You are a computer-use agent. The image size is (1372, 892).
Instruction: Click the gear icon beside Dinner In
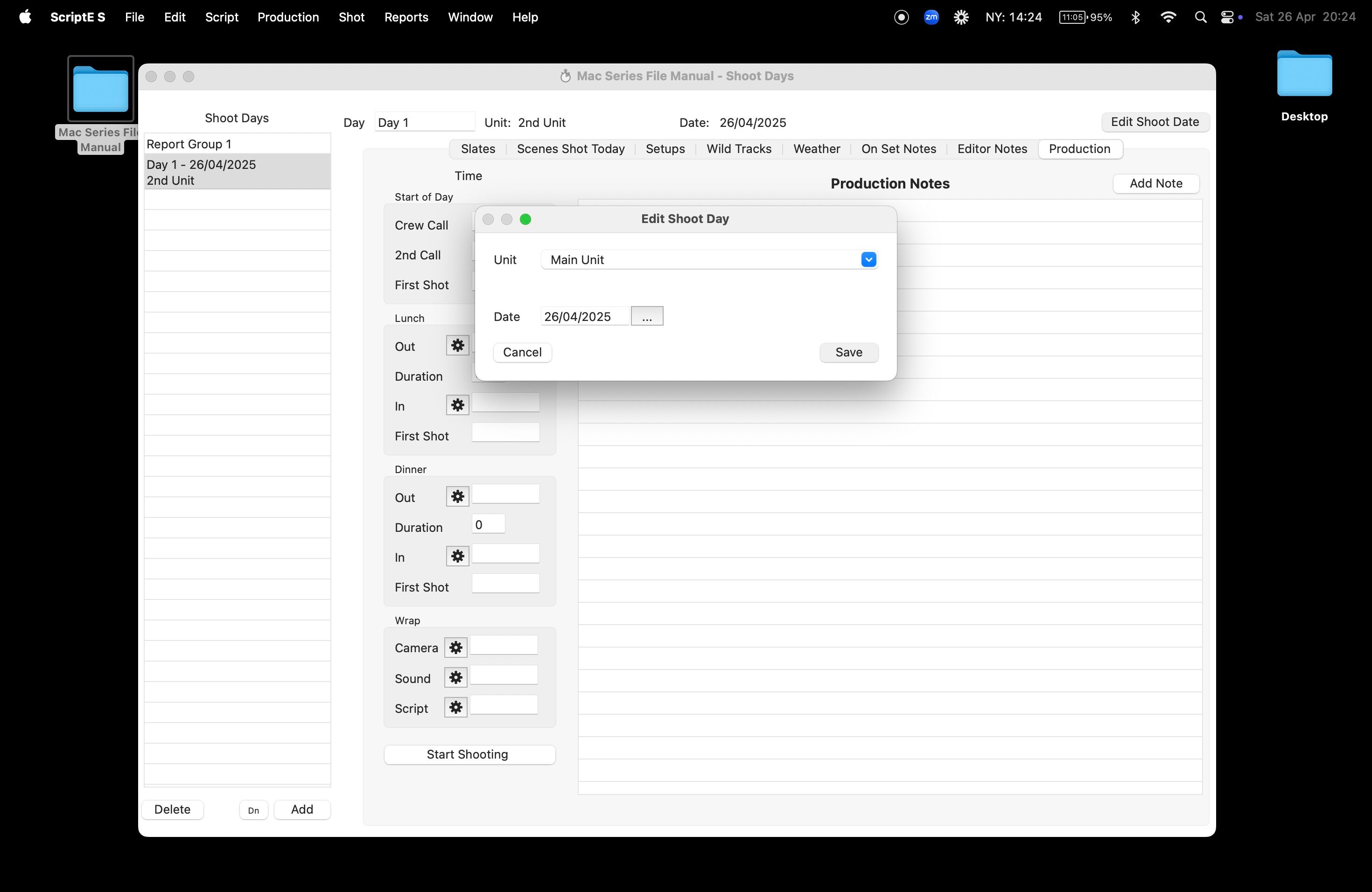point(457,556)
